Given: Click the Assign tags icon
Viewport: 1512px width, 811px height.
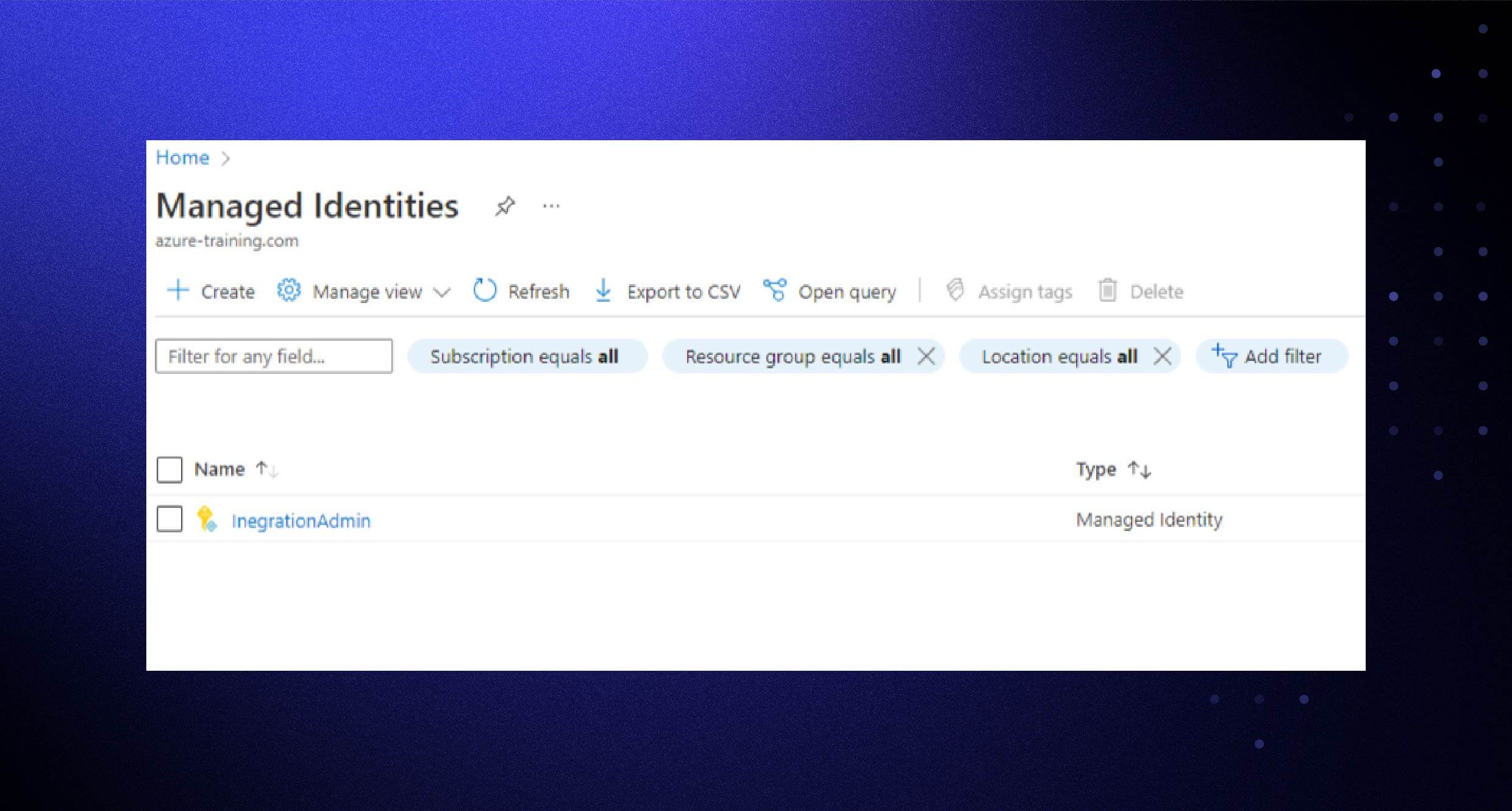Looking at the screenshot, I should tap(954, 291).
